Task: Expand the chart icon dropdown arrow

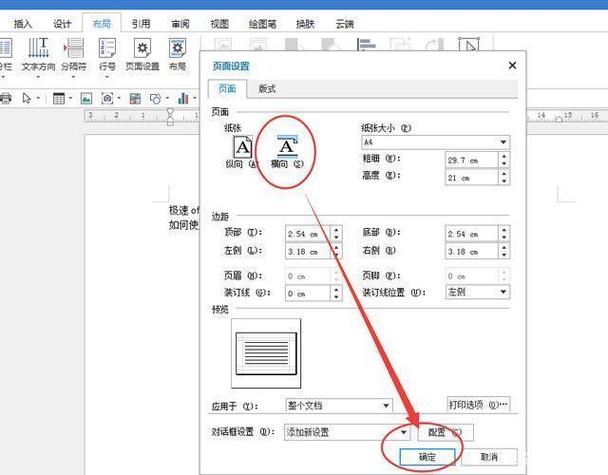Action: [x=195, y=98]
